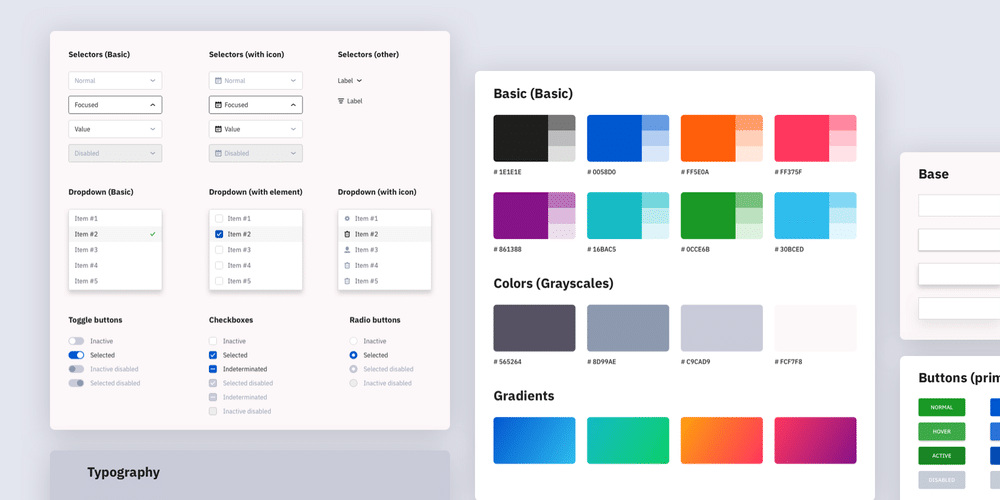1000x500 pixels.
Task: Click the filter icon beside Label
Action: pos(341,101)
